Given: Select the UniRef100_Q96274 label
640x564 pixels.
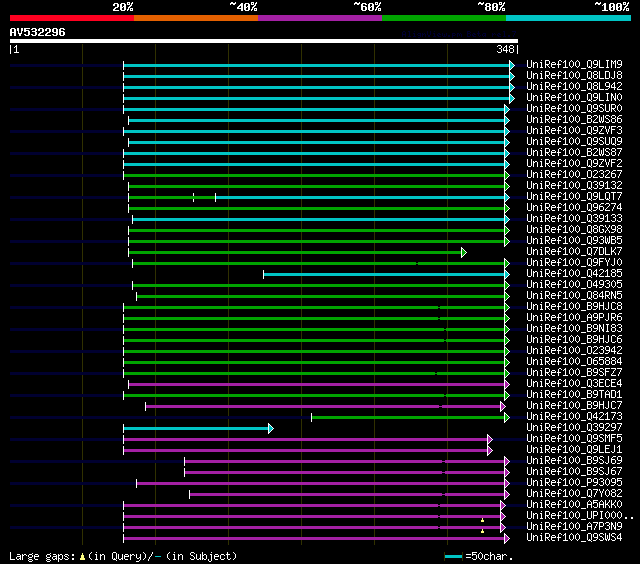Looking at the screenshot, I should pyautogui.click(x=574, y=208).
